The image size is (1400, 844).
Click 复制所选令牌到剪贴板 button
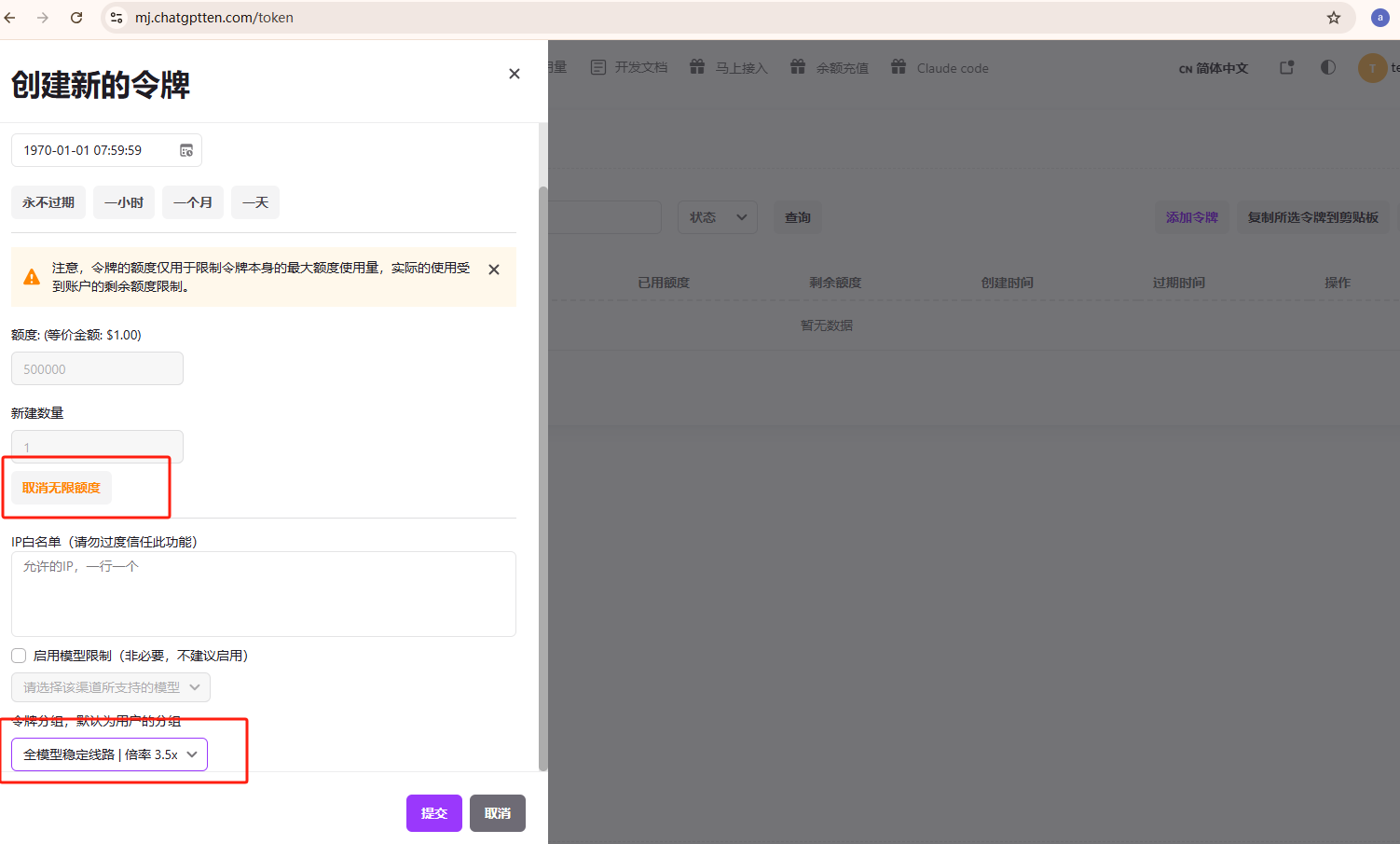point(1313,217)
